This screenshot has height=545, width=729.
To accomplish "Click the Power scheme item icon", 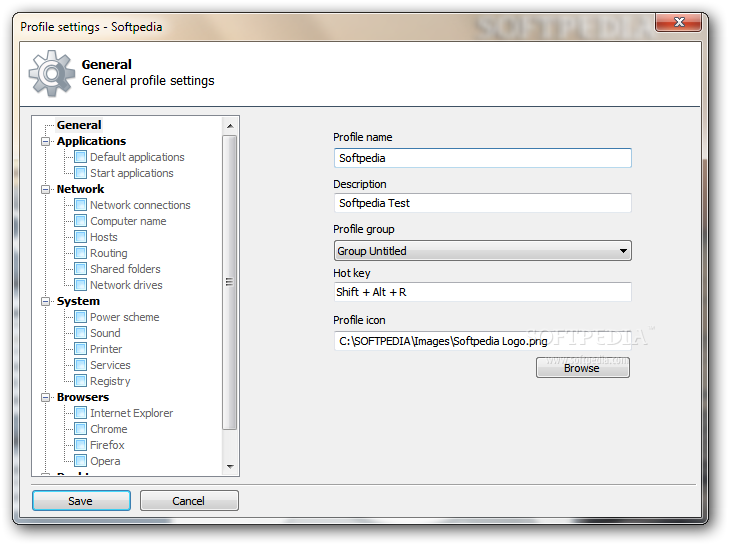I will pyautogui.click(x=80, y=317).
